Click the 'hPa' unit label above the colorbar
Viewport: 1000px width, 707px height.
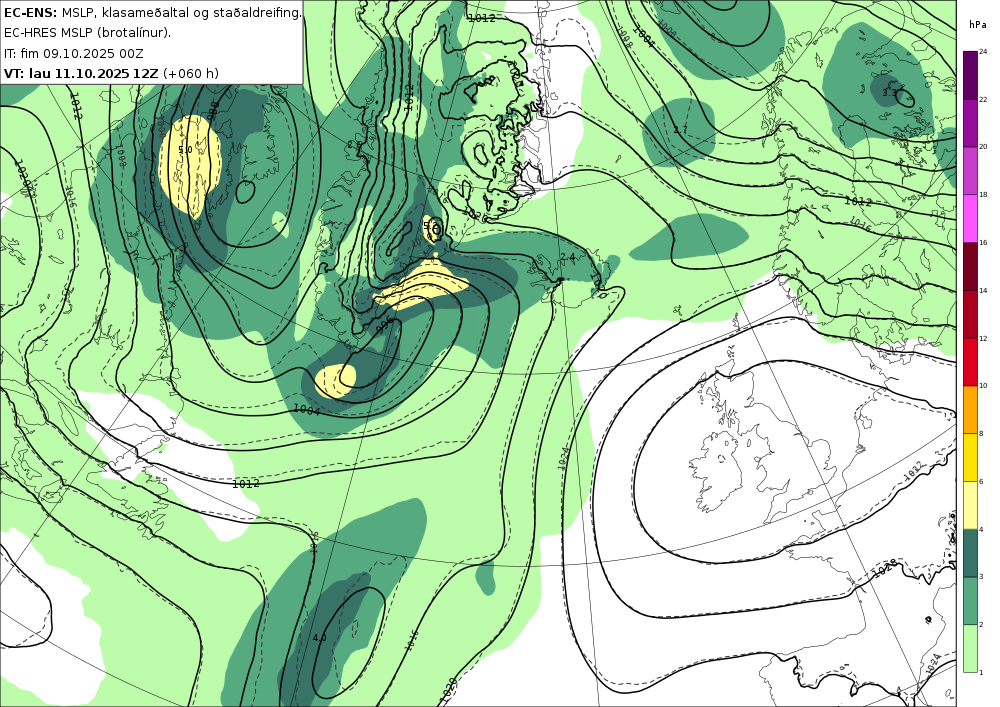977,25
